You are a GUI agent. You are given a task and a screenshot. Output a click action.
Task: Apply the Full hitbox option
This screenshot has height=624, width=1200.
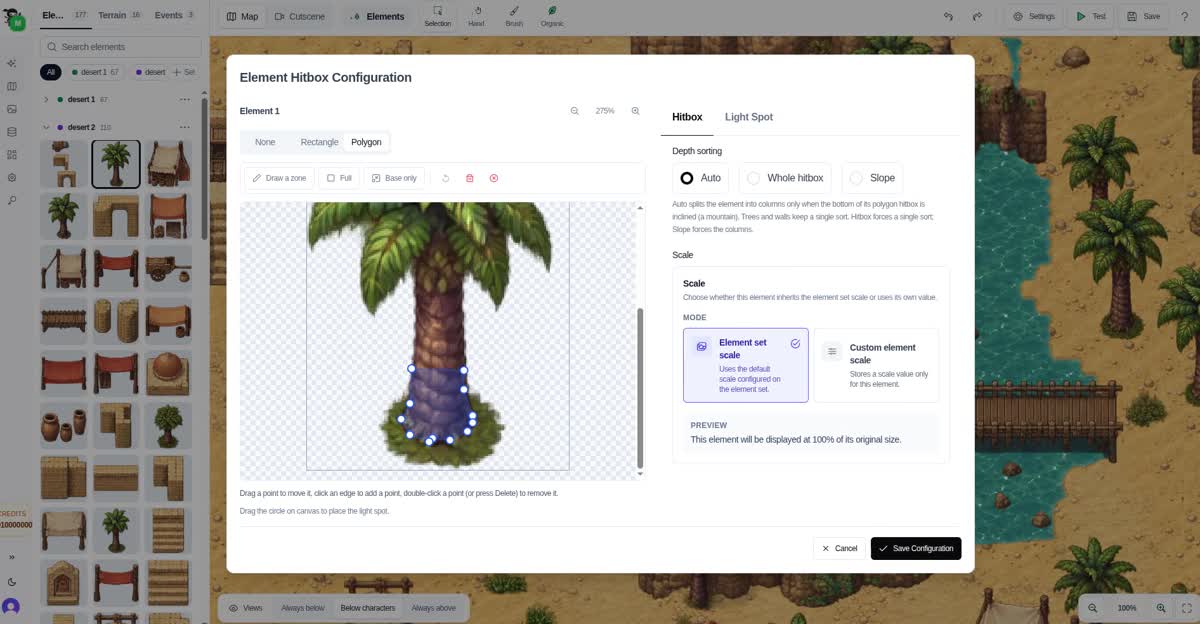[x=339, y=178]
